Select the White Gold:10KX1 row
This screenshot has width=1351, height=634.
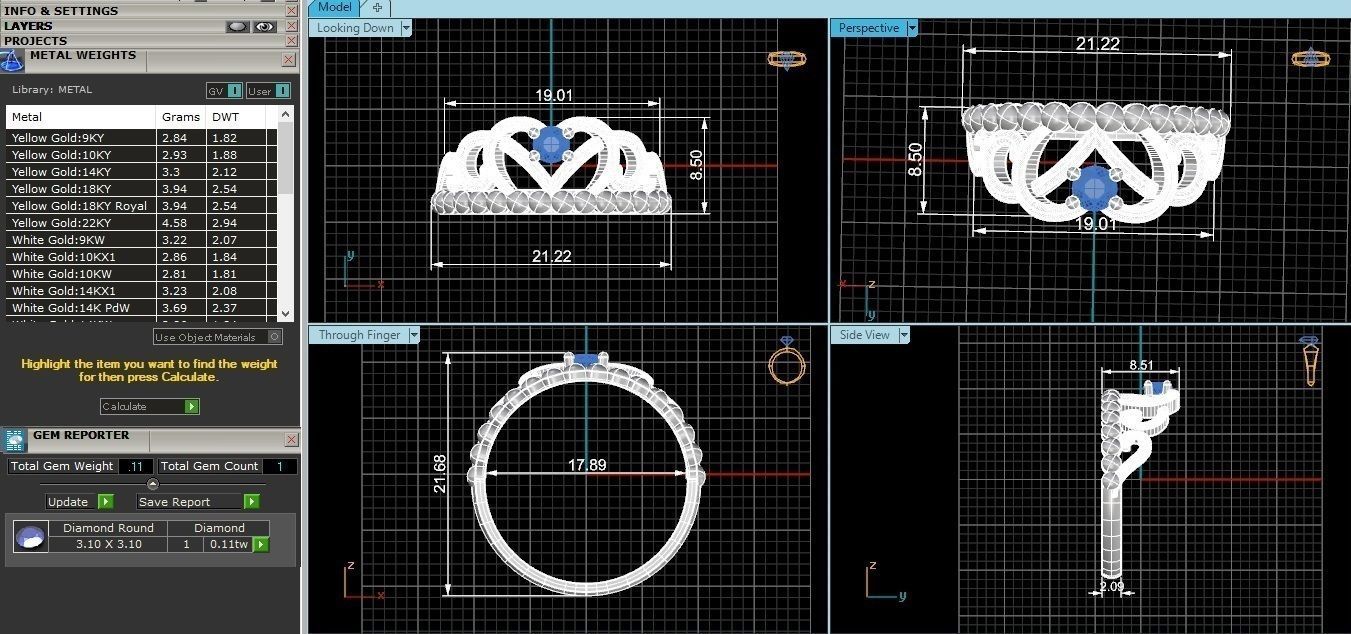tap(142, 257)
